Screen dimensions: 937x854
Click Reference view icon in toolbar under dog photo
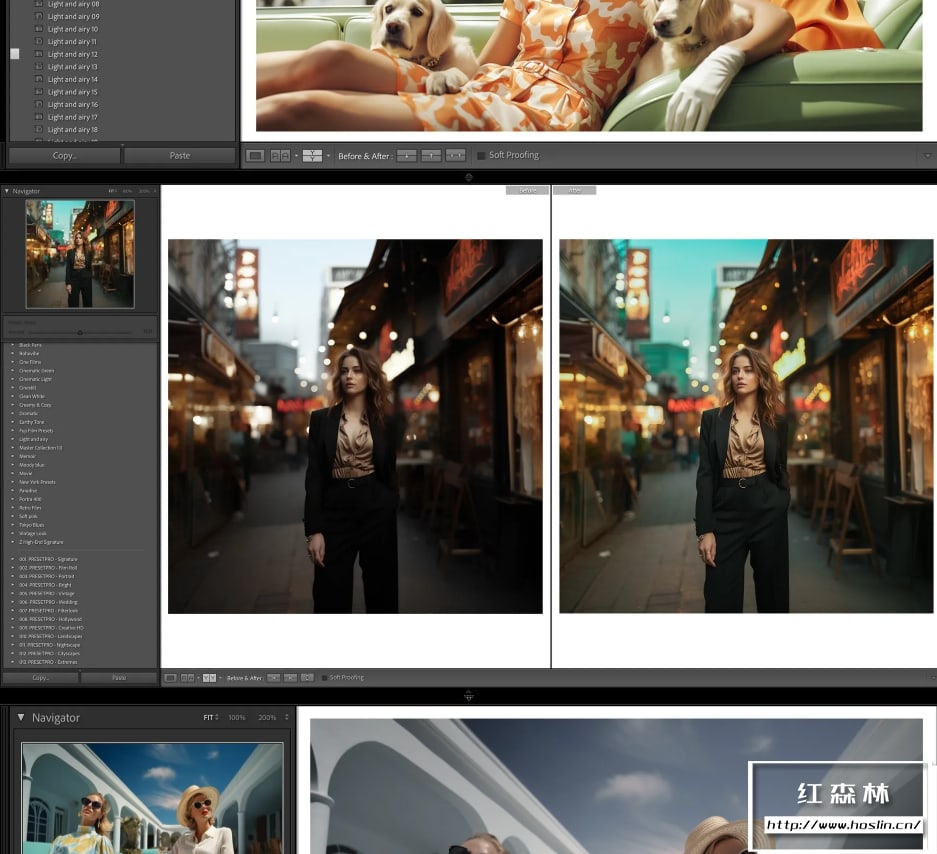[x=281, y=156]
